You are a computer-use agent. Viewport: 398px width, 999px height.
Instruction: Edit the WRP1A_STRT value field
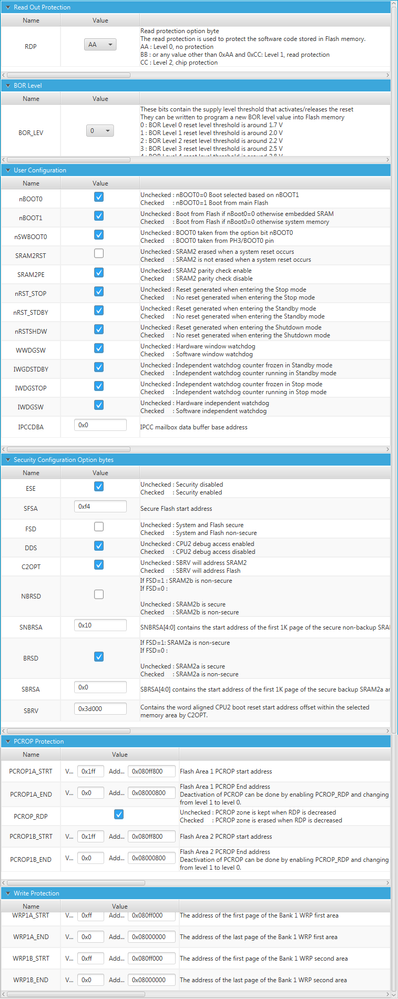point(90,916)
